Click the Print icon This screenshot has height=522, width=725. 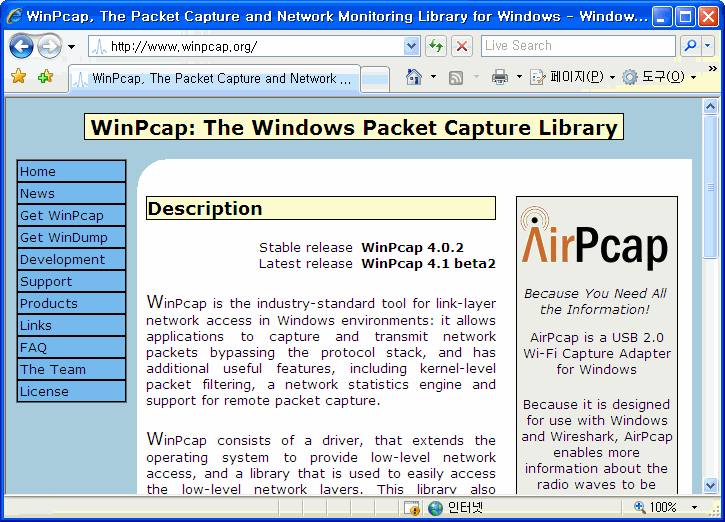point(500,77)
